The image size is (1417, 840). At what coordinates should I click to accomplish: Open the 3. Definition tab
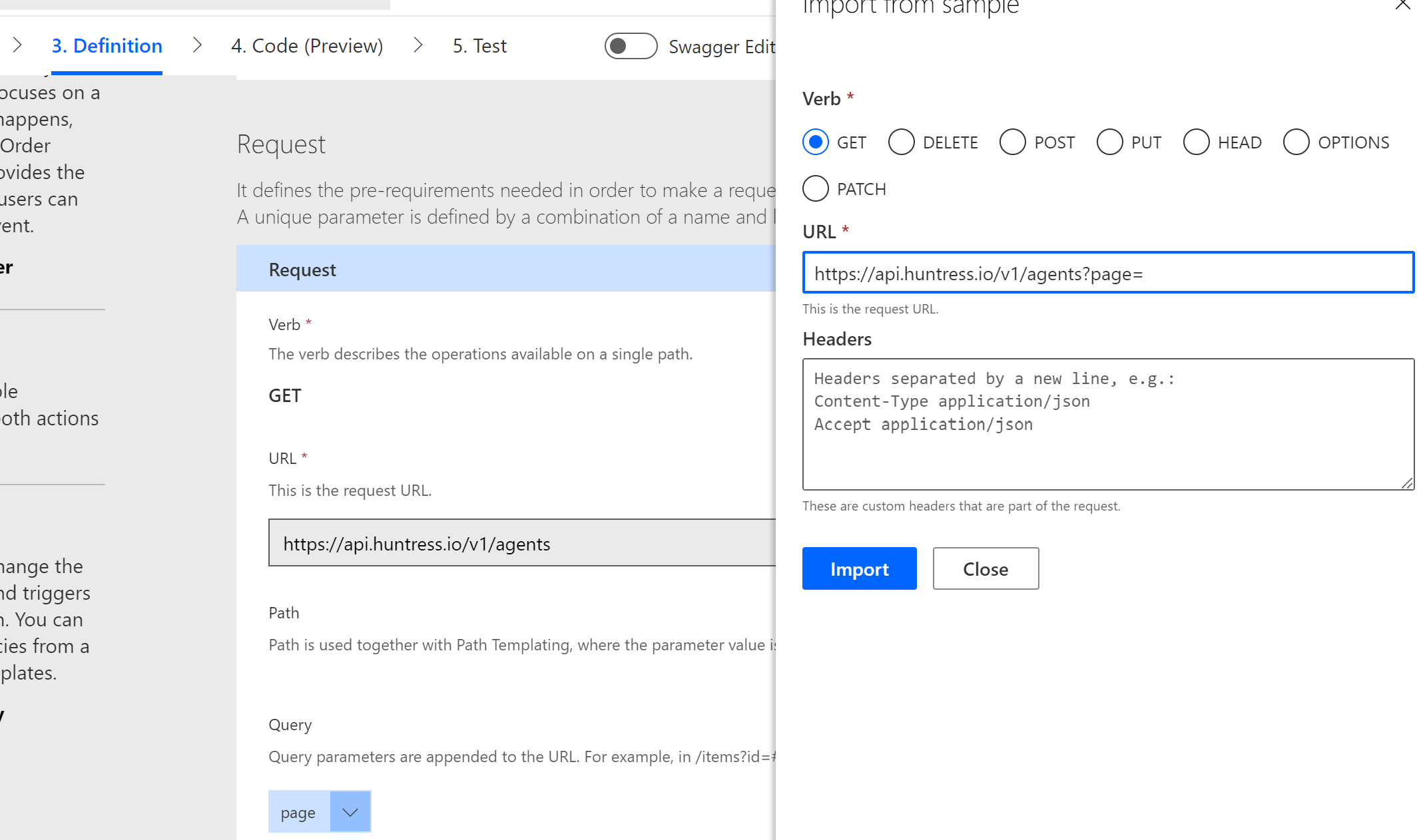[x=107, y=46]
